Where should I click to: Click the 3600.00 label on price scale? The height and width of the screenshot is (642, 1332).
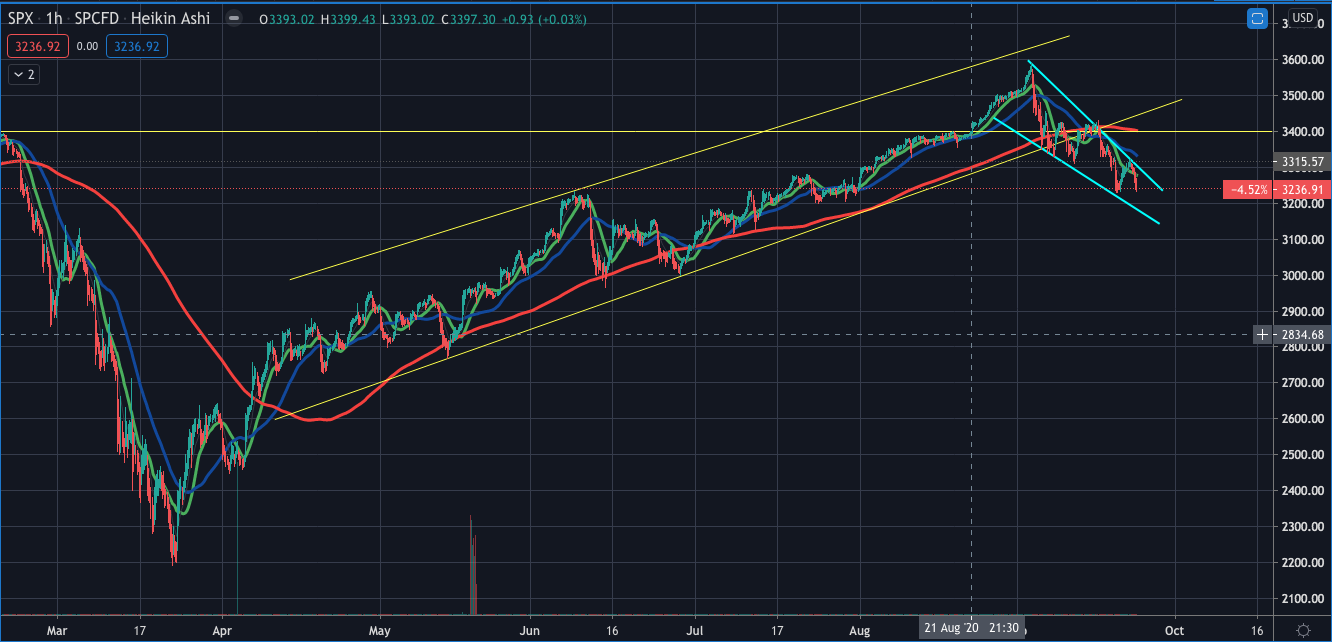(x=1300, y=60)
